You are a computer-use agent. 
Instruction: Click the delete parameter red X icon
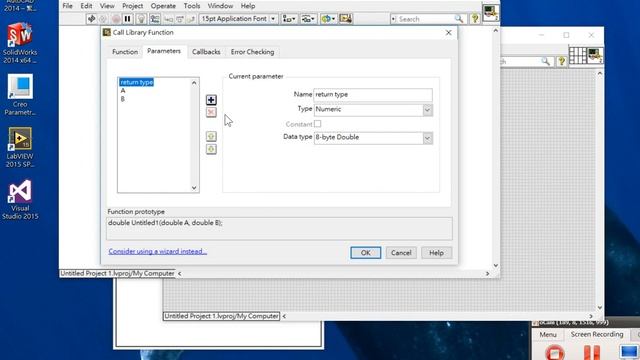tap(211, 112)
